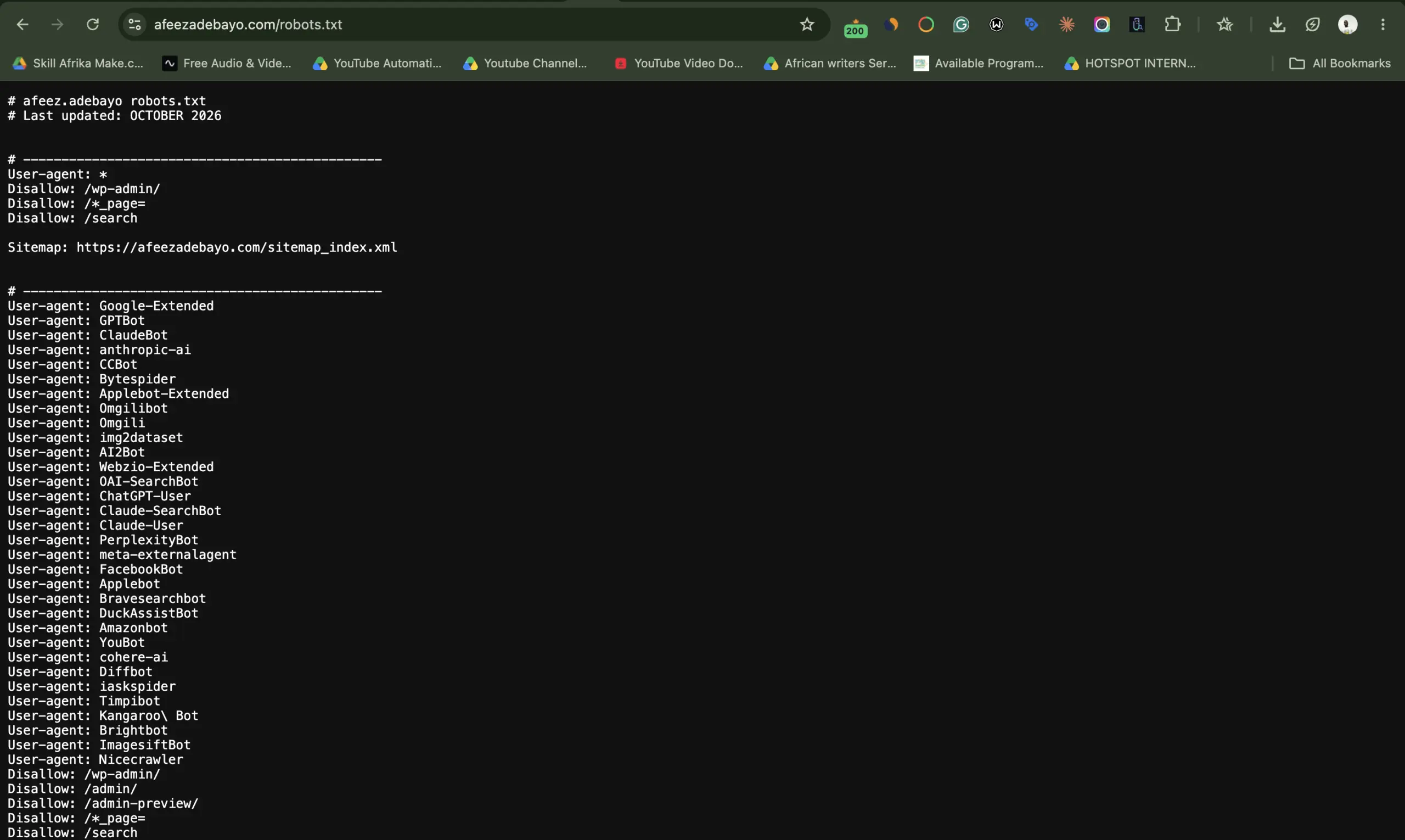This screenshot has width=1405, height=840.
Task: Open the green 200 status code extension
Action: pos(855,27)
